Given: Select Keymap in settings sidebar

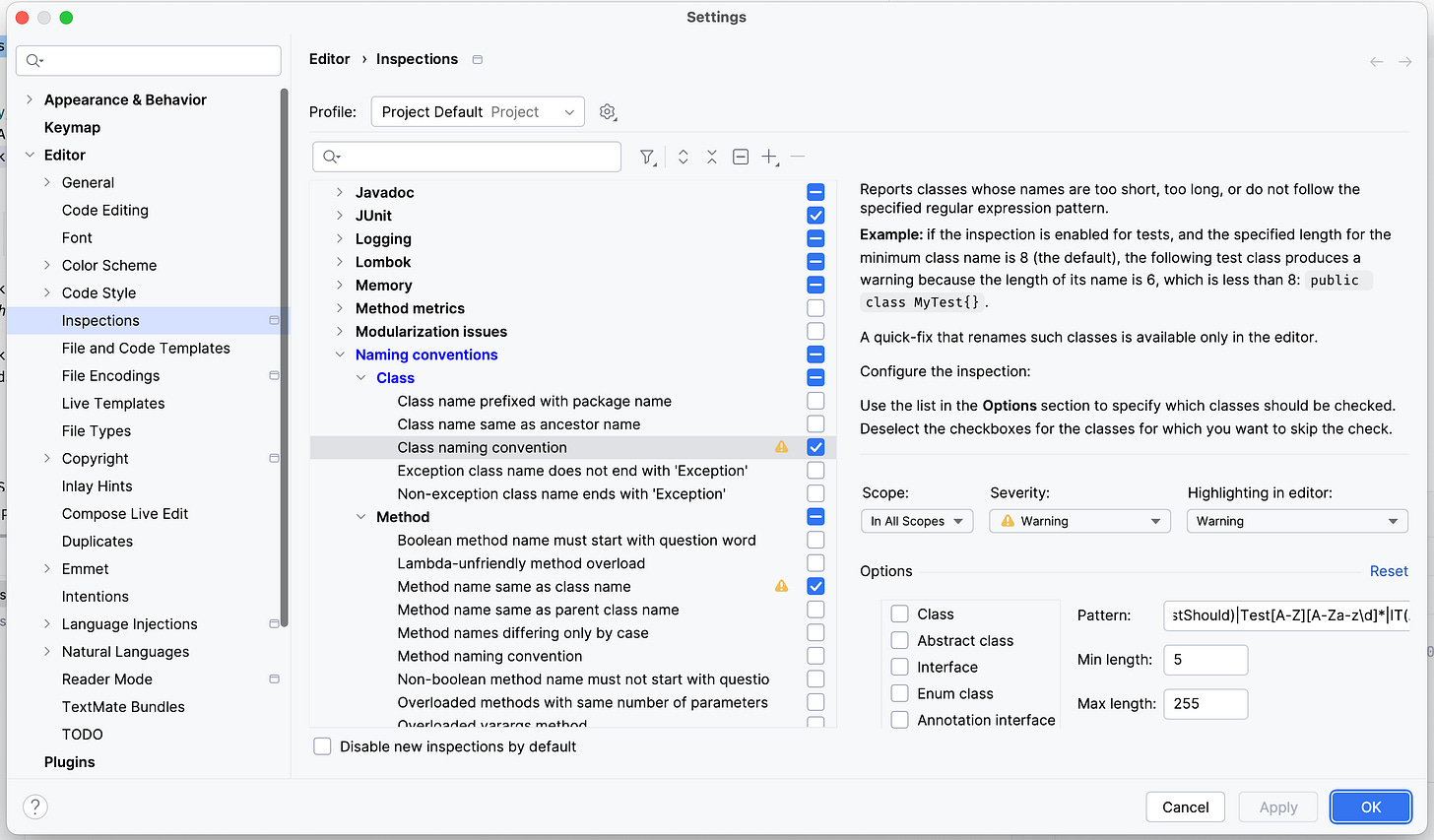Looking at the screenshot, I should tap(72, 127).
